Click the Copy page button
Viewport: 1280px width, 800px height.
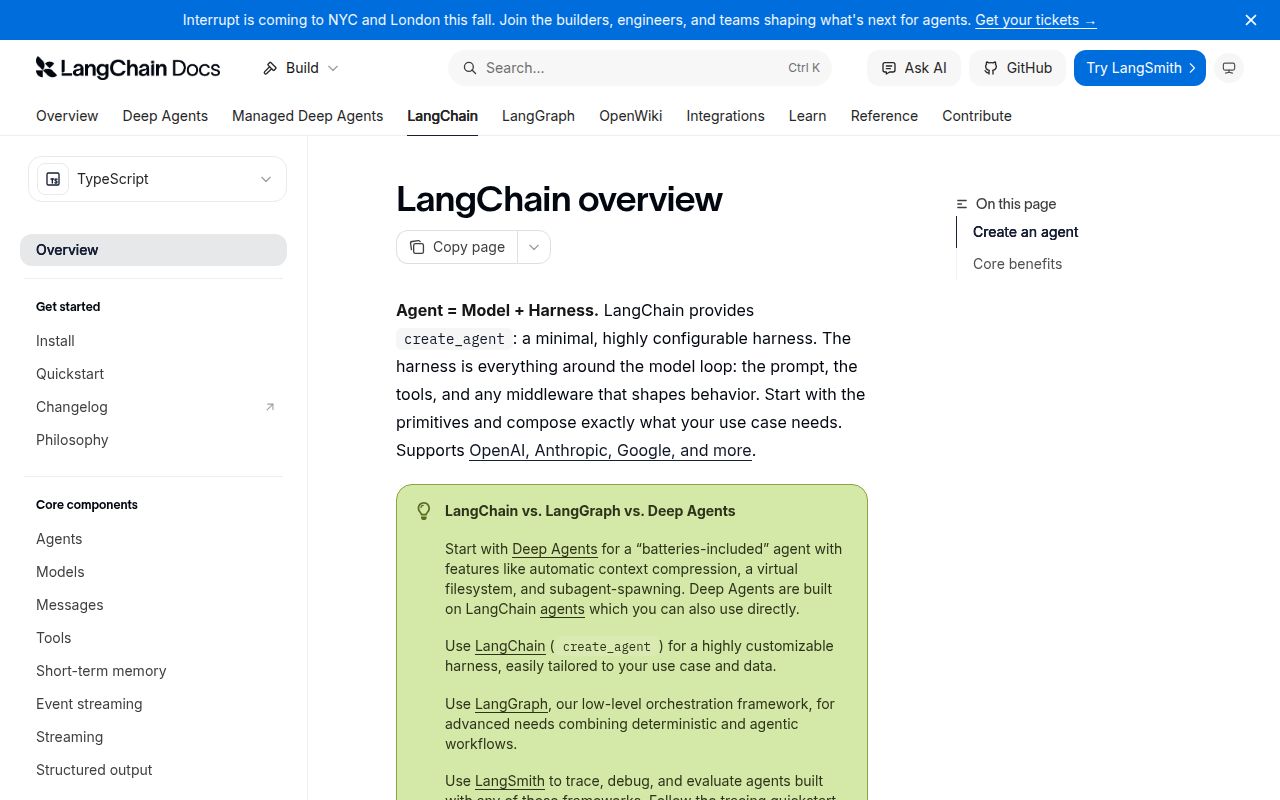(457, 247)
